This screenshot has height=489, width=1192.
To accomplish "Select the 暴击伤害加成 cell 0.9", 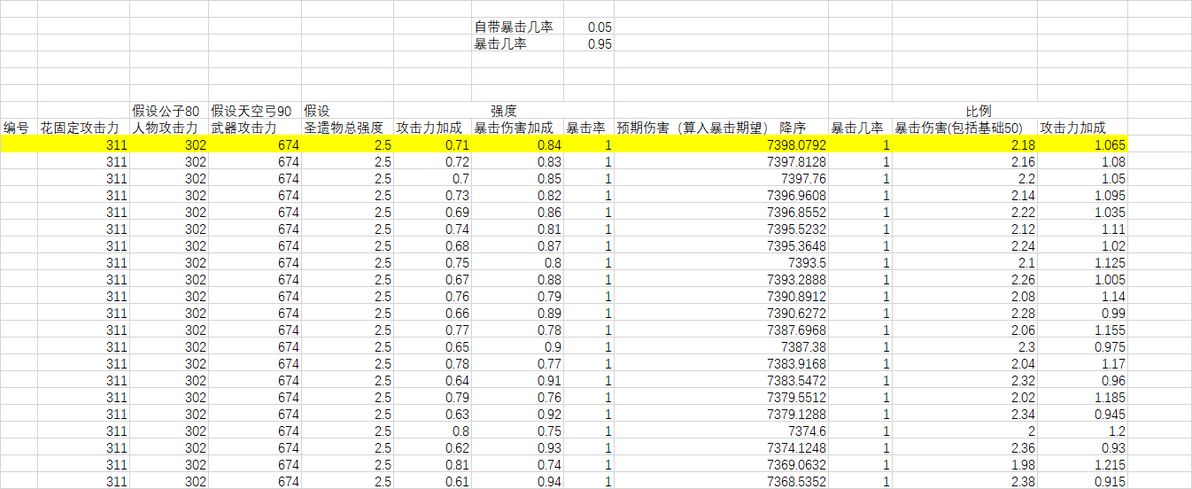I will coord(518,346).
